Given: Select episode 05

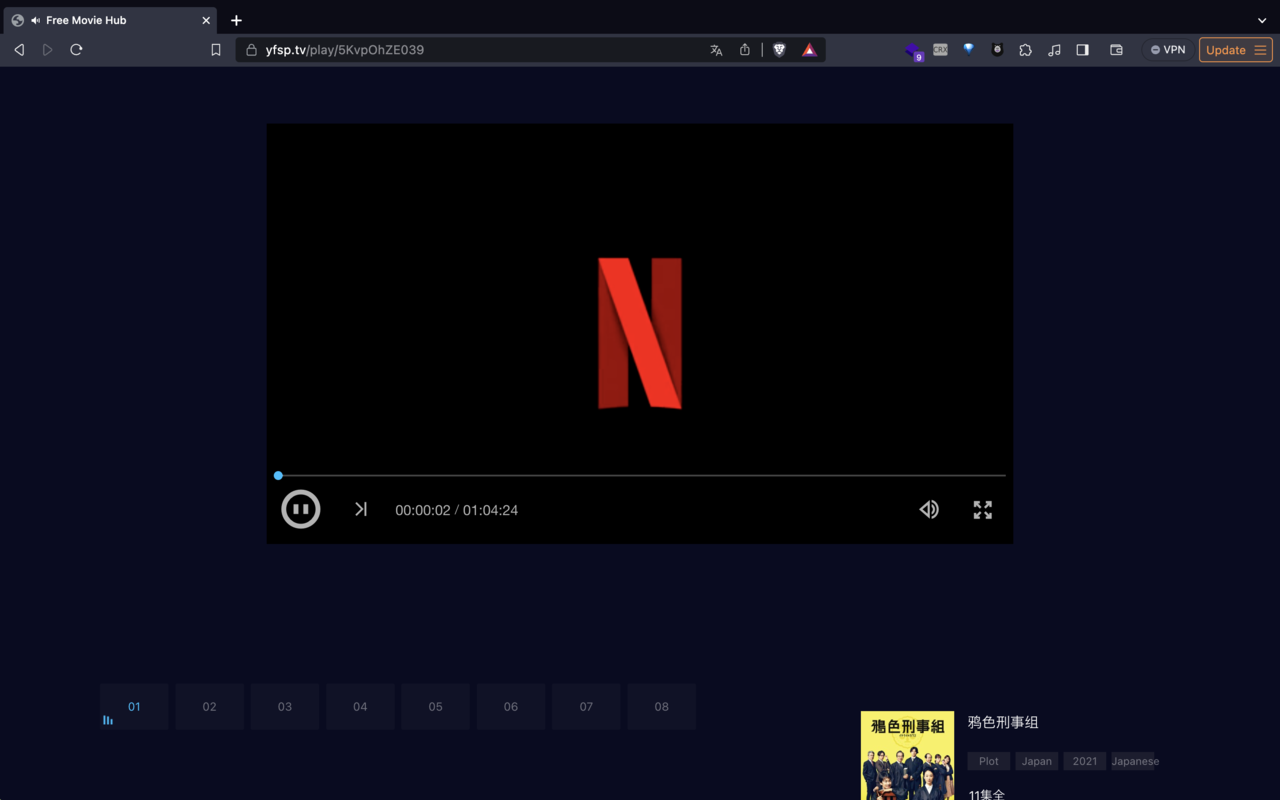Looking at the screenshot, I should coord(435,706).
